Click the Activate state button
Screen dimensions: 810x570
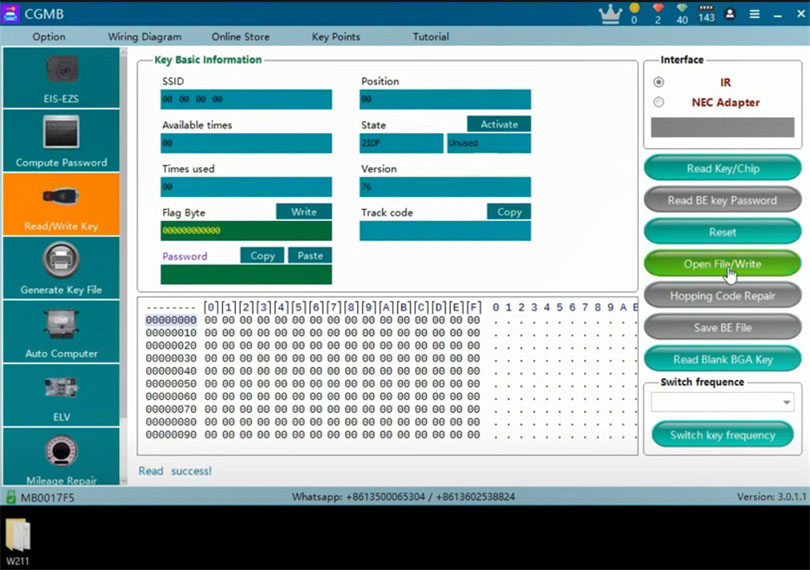coord(499,124)
